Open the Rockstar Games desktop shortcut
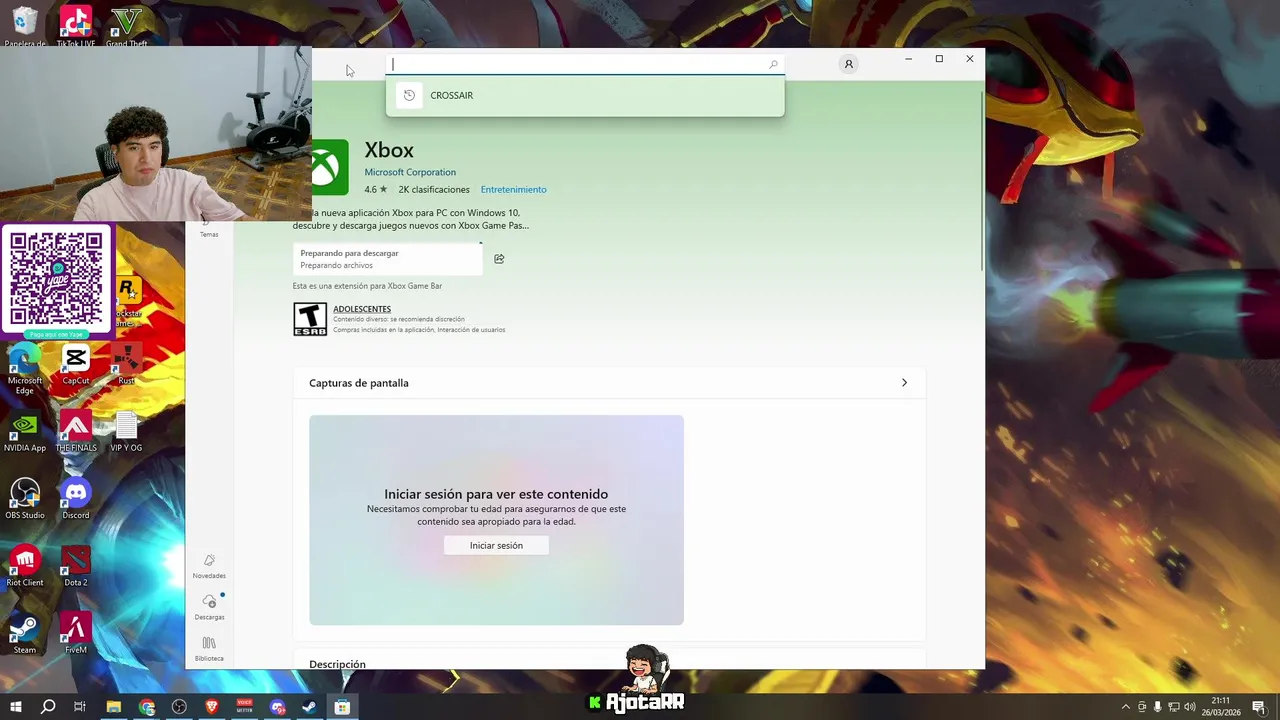 coord(127,301)
